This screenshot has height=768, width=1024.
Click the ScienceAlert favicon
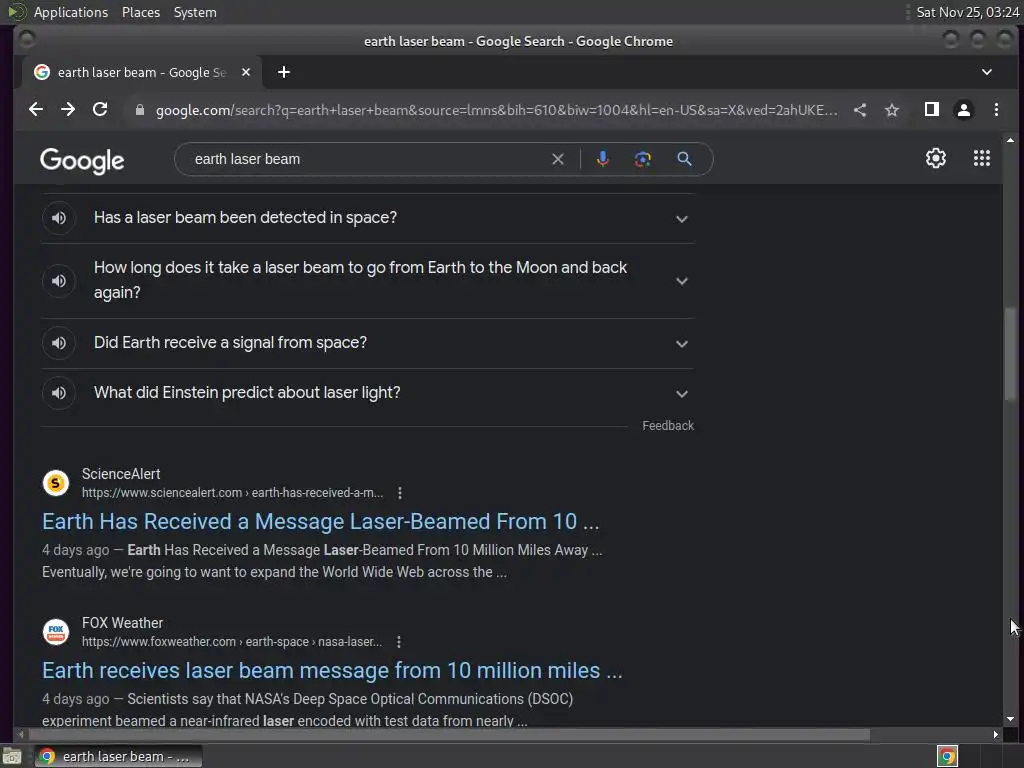[x=56, y=483]
